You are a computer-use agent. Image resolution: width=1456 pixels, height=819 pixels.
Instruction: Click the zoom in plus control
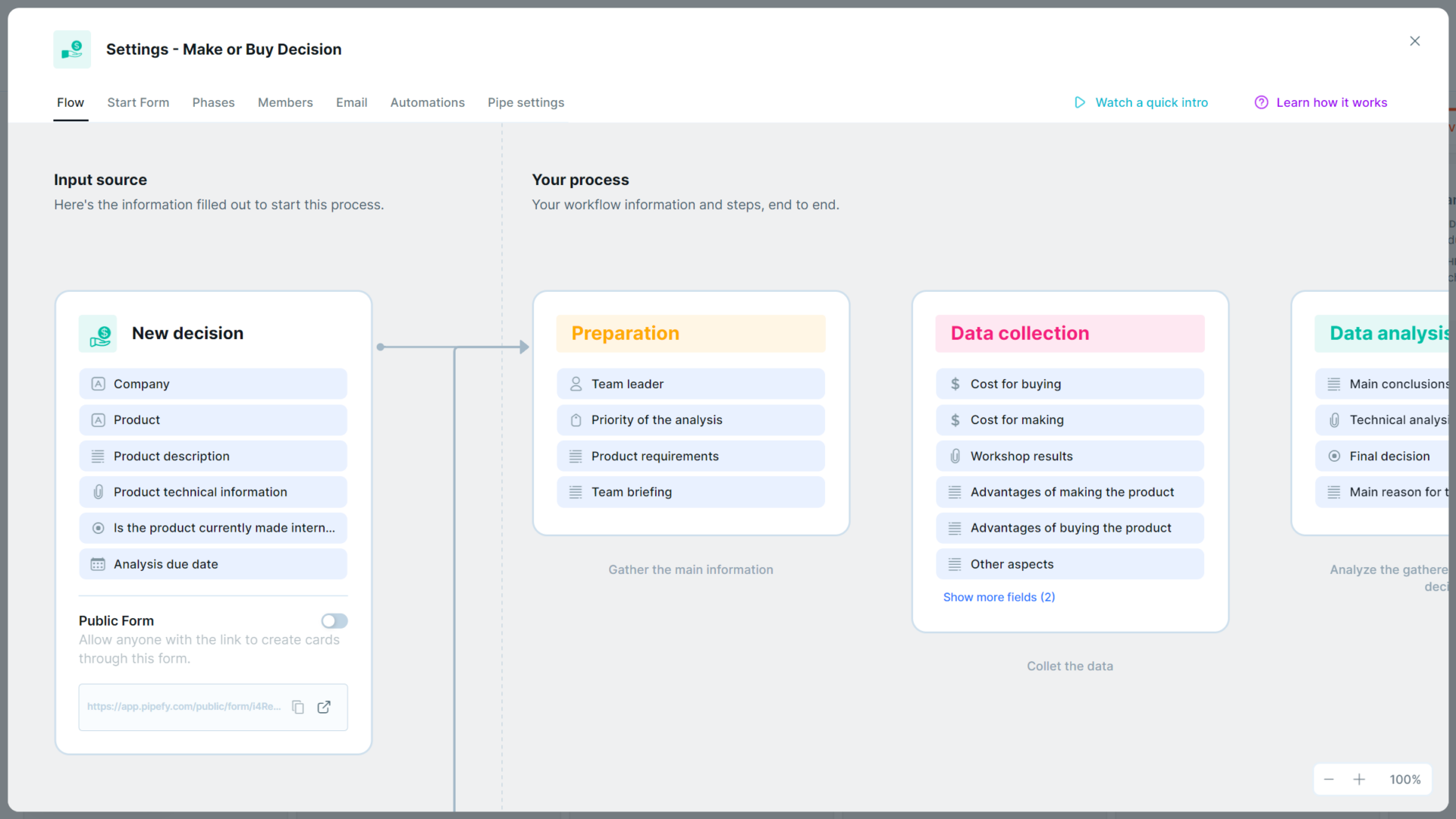pos(1360,779)
